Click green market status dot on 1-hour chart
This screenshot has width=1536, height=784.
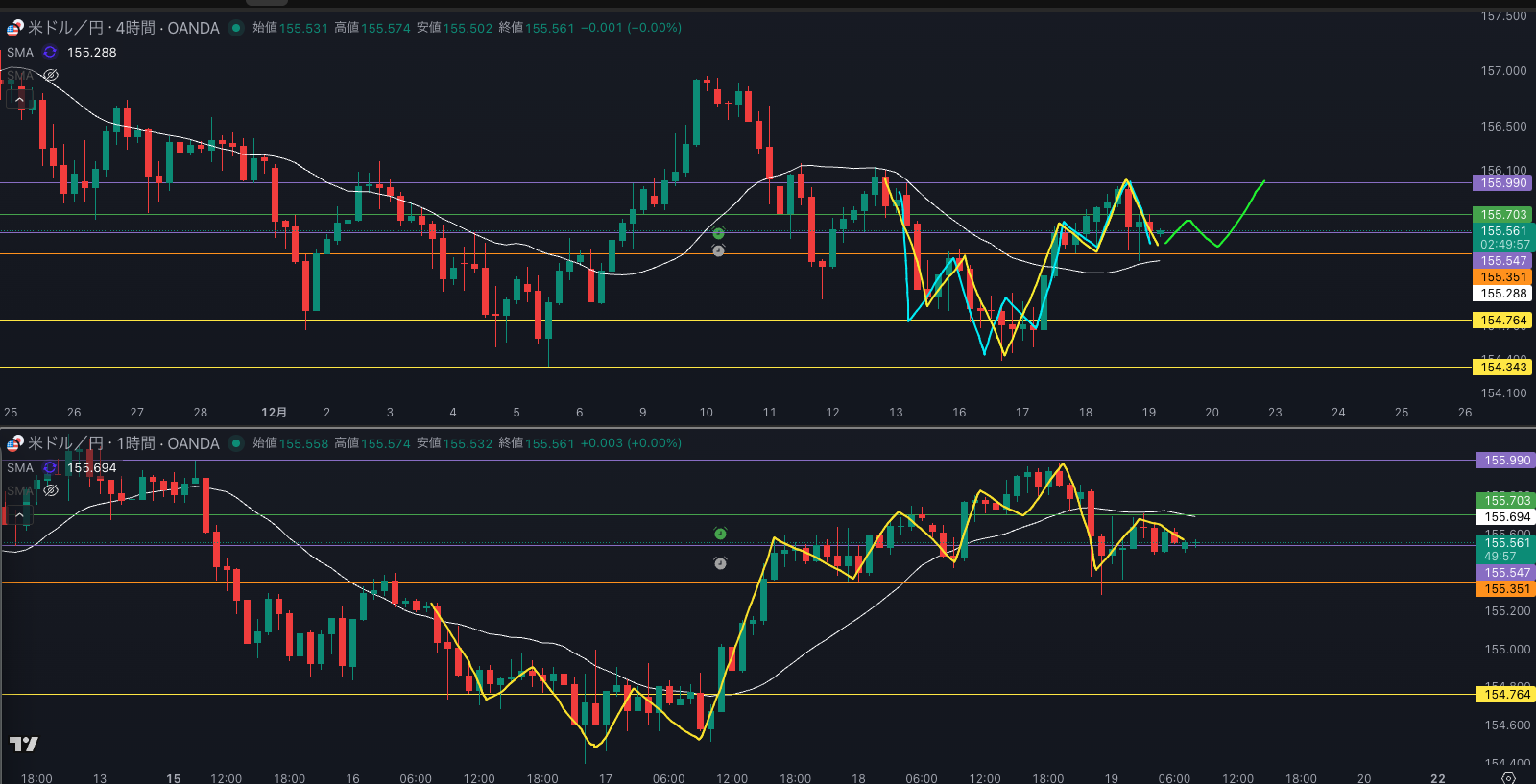click(236, 443)
